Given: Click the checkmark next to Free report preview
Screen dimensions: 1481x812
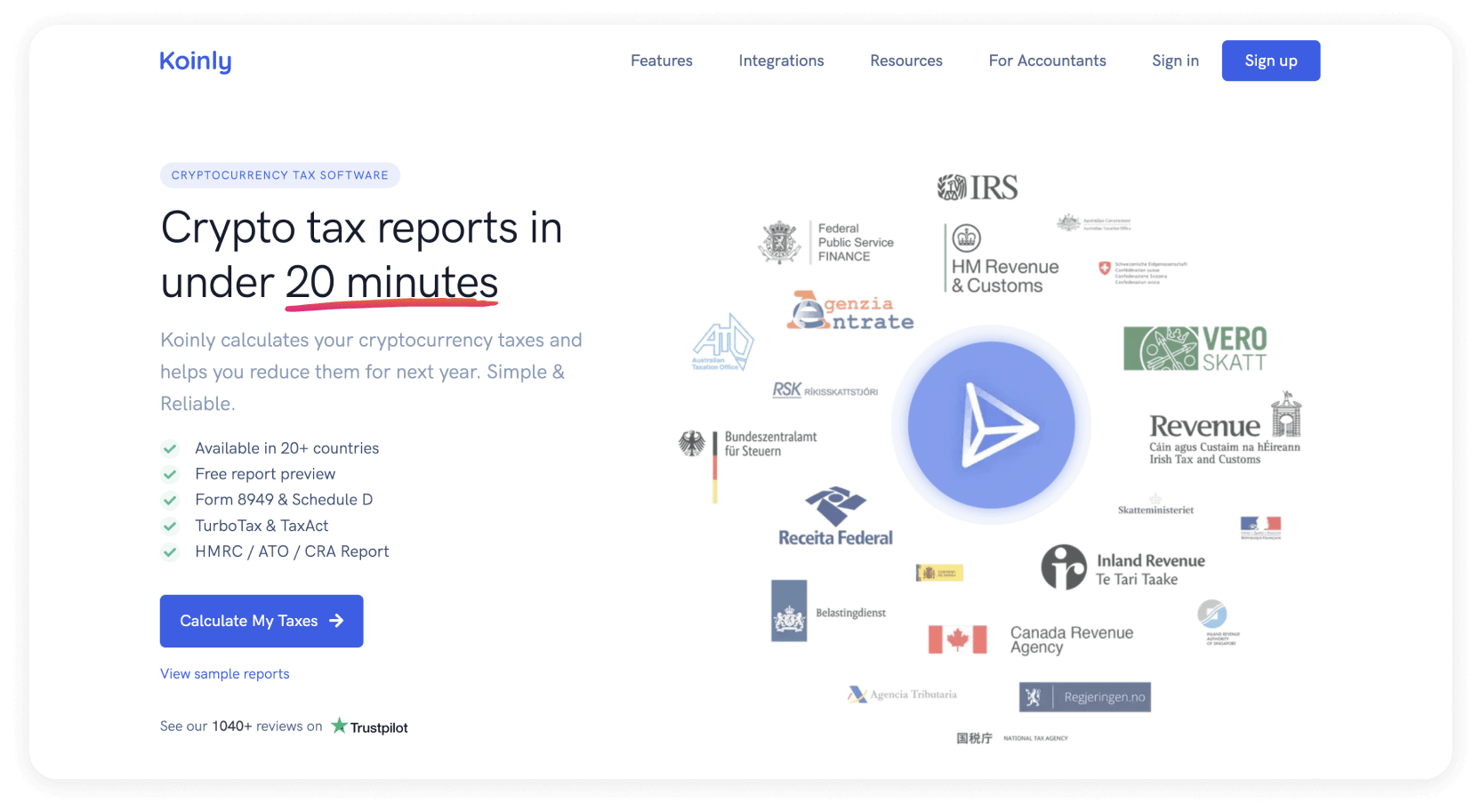Looking at the screenshot, I should pyautogui.click(x=170, y=475).
